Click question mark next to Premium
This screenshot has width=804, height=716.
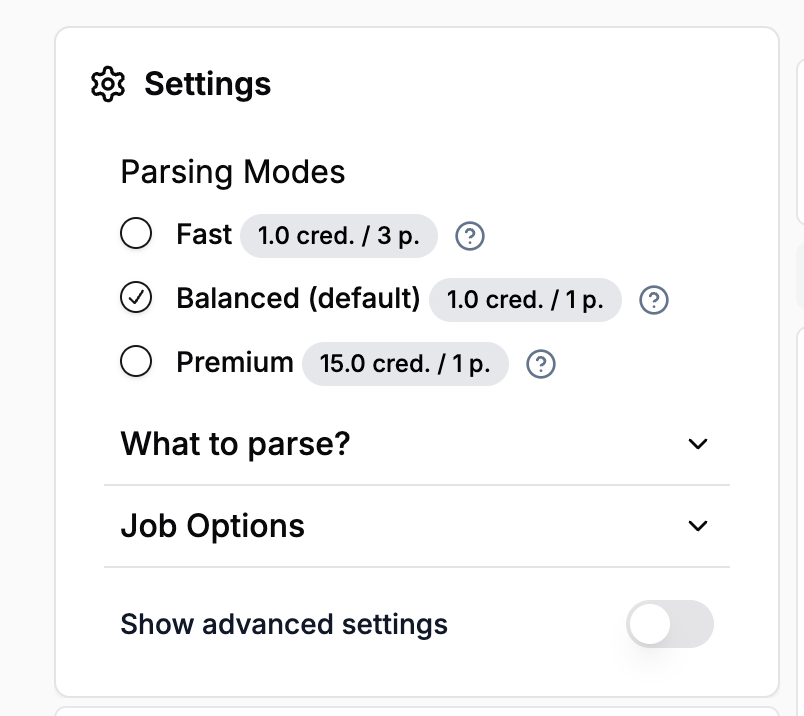tap(541, 364)
